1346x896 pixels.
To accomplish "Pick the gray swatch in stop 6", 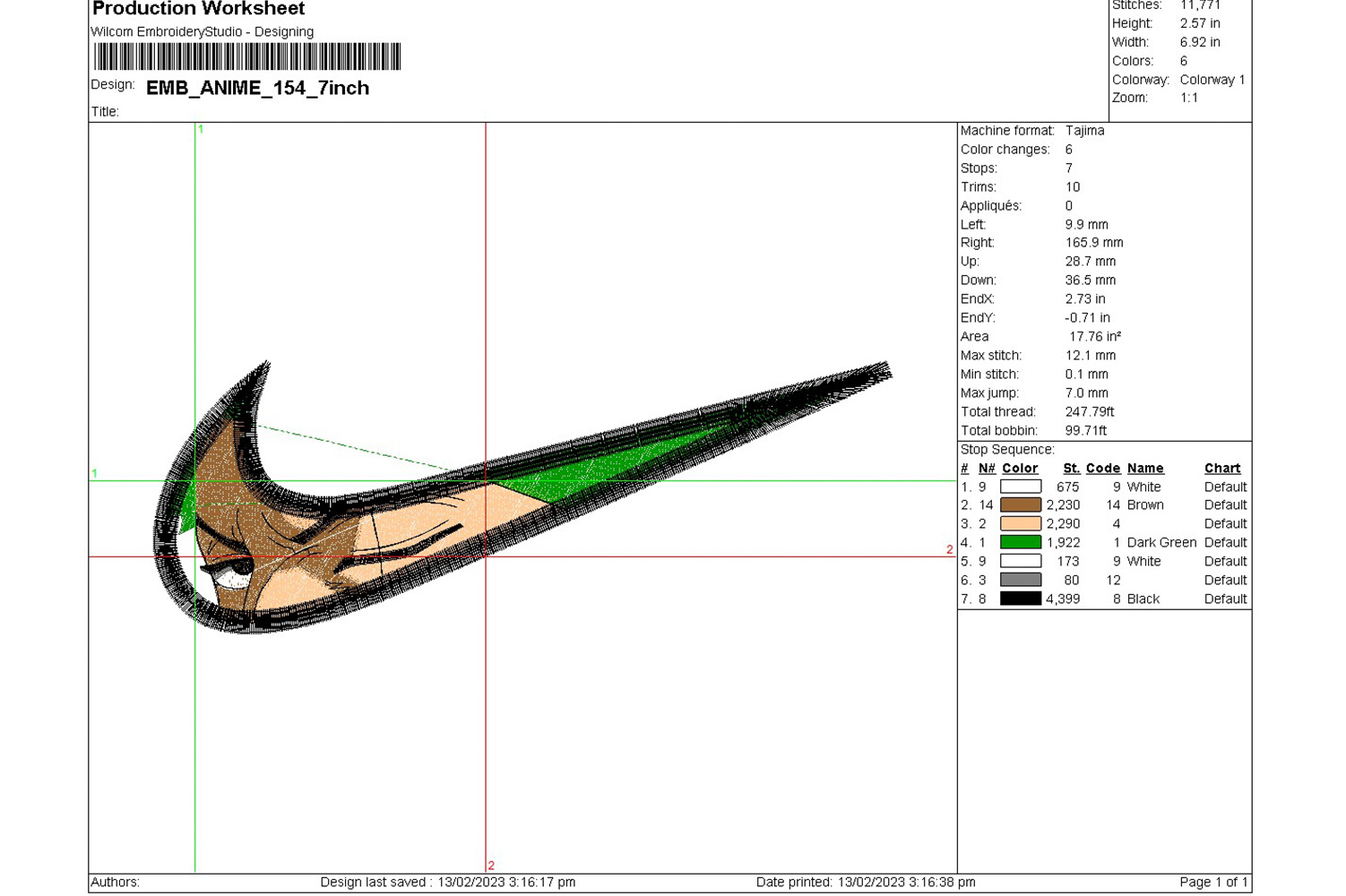I will [x=1020, y=580].
